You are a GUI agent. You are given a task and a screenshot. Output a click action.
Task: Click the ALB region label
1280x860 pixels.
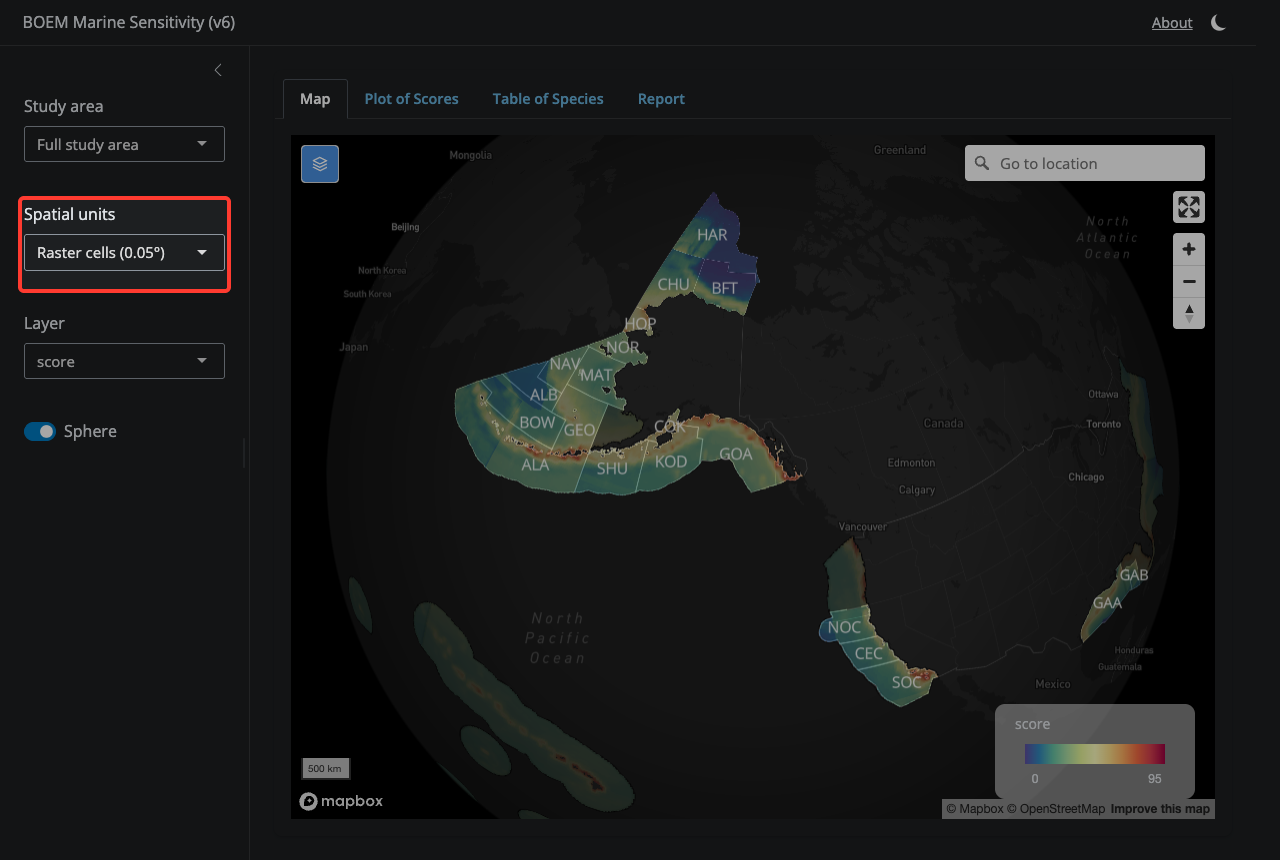click(543, 395)
